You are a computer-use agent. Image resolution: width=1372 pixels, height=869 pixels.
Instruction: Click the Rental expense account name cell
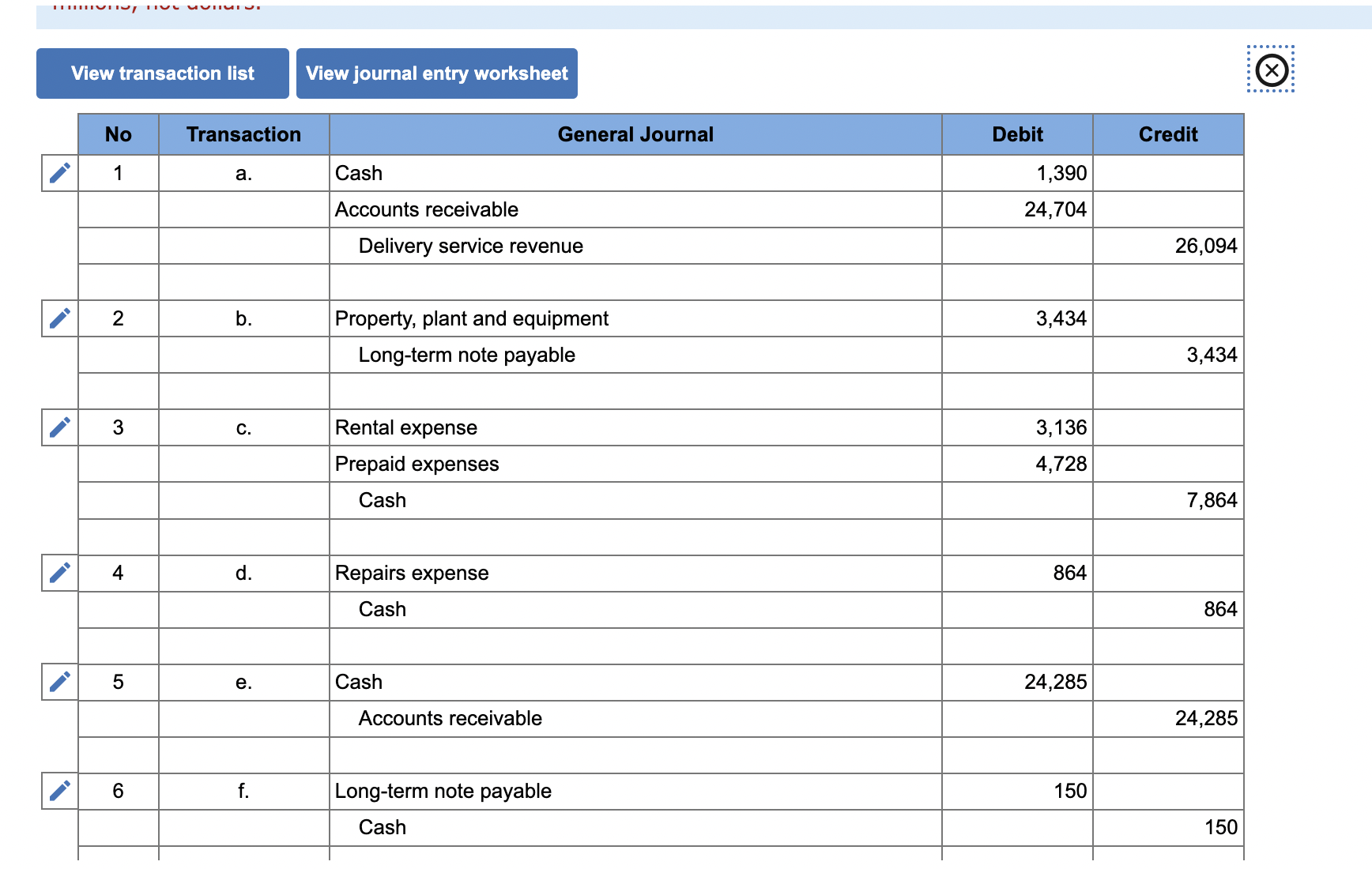tap(406, 427)
